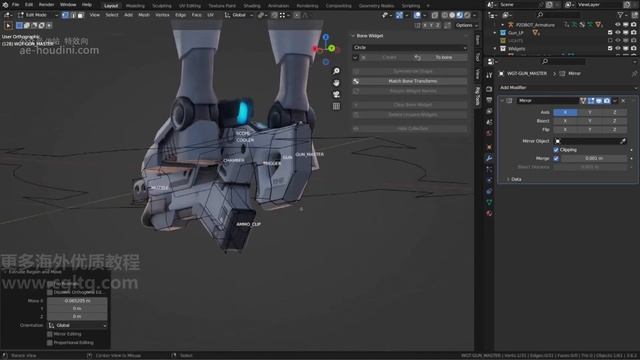Expand the Gun_LP collection
Image resolution: width=640 pixels, height=360 pixels.
(x=495, y=33)
